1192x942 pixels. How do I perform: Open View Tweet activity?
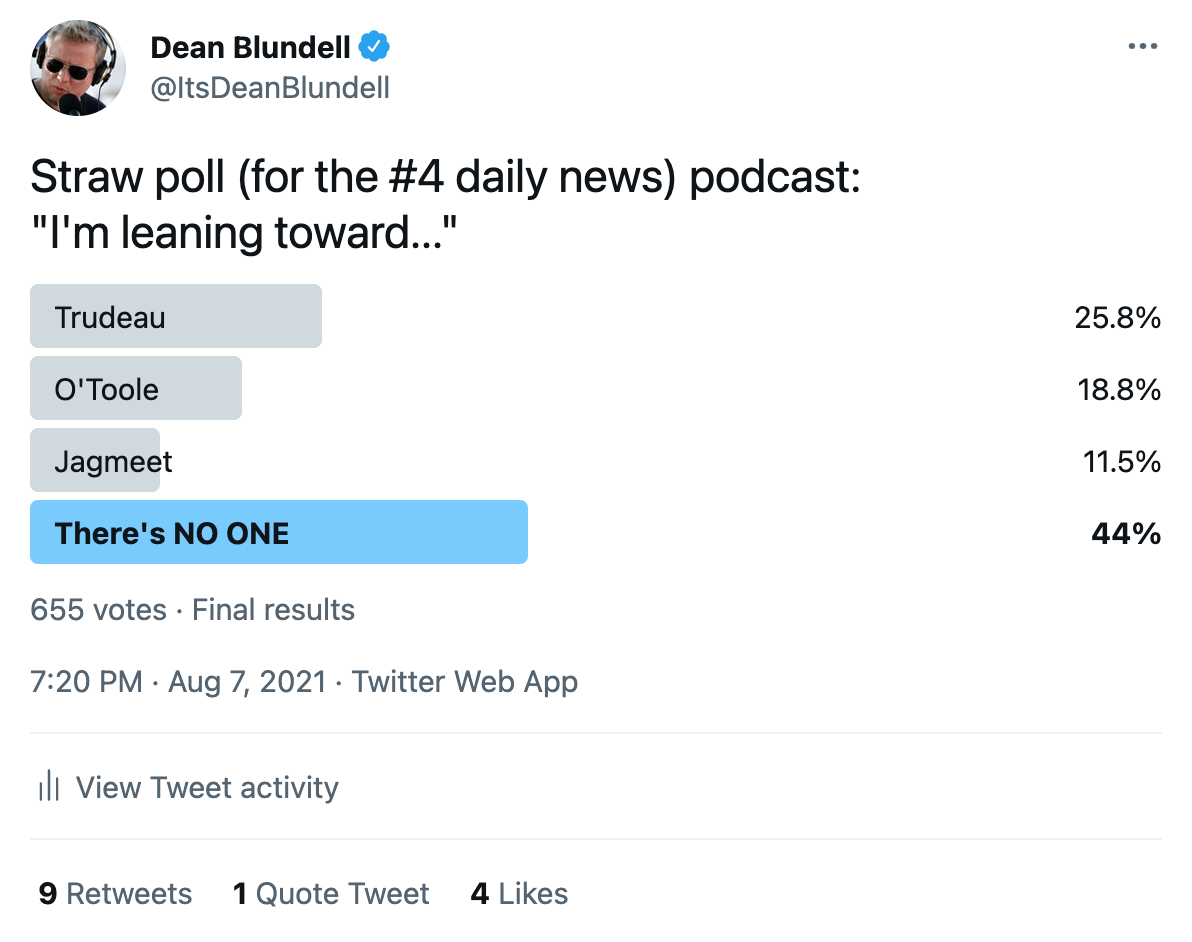pyautogui.click(x=188, y=787)
